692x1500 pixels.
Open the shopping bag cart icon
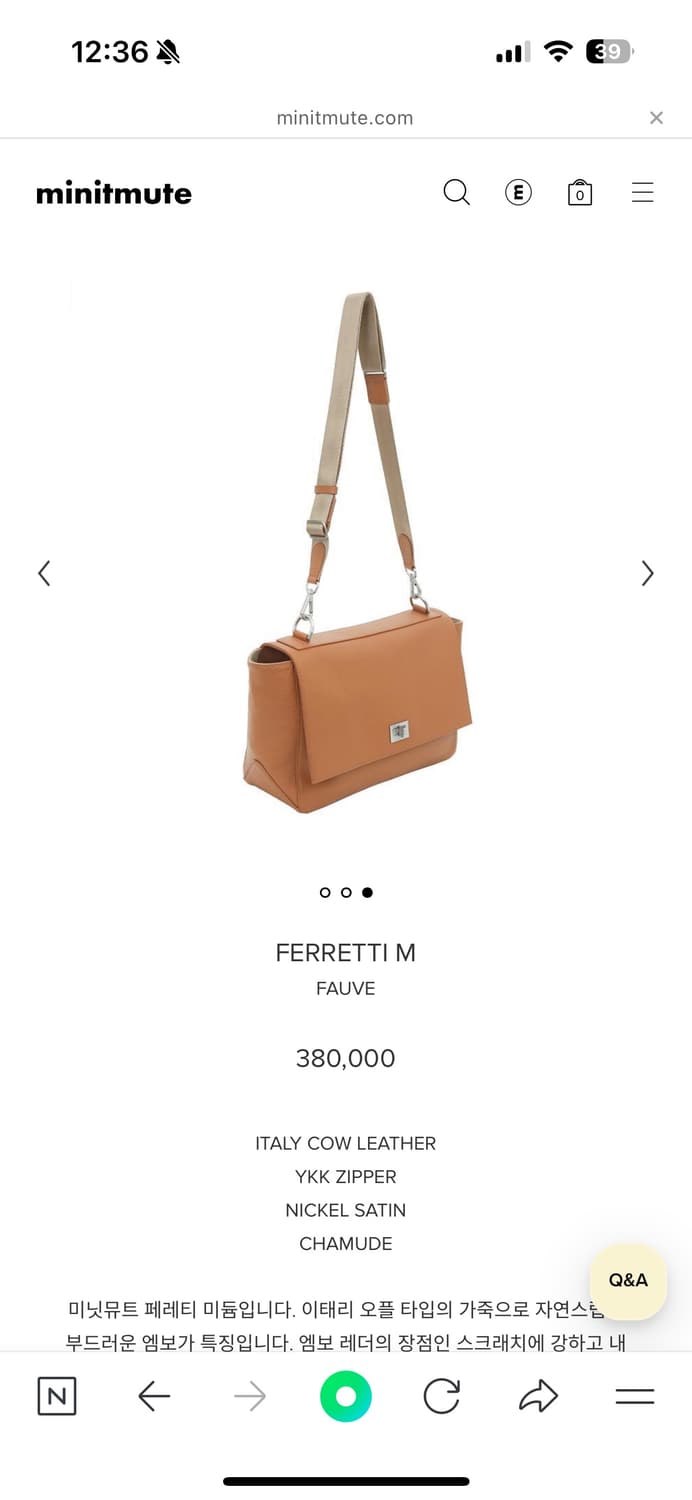[x=580, y=192]
